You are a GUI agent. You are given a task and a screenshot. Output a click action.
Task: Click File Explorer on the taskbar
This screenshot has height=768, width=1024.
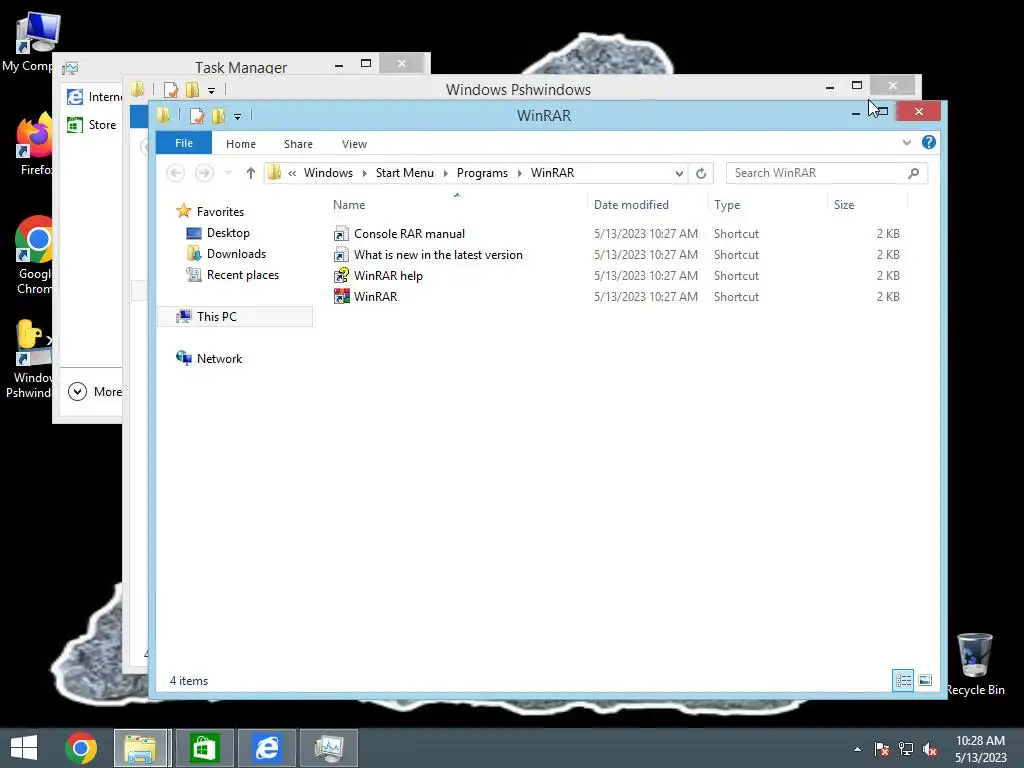[142, 748]
